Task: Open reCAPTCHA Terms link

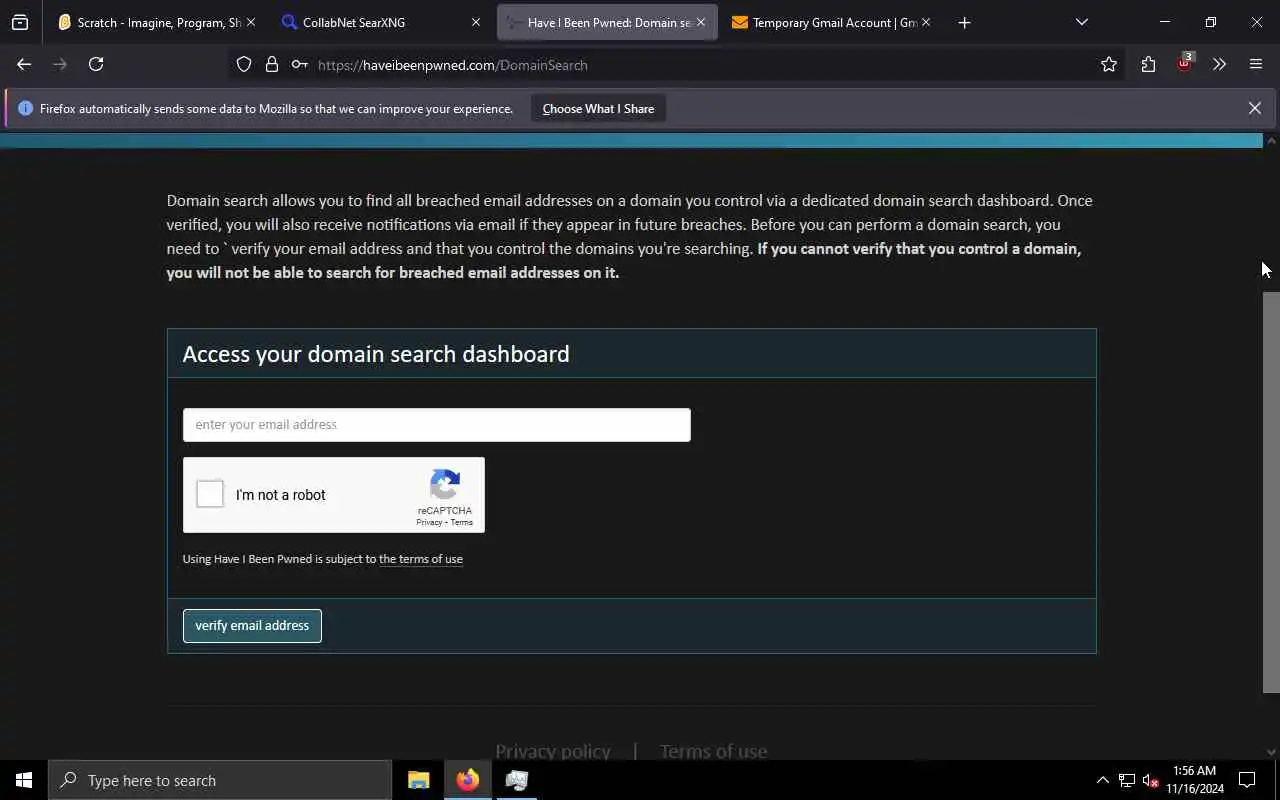Action: click(461, 523)
